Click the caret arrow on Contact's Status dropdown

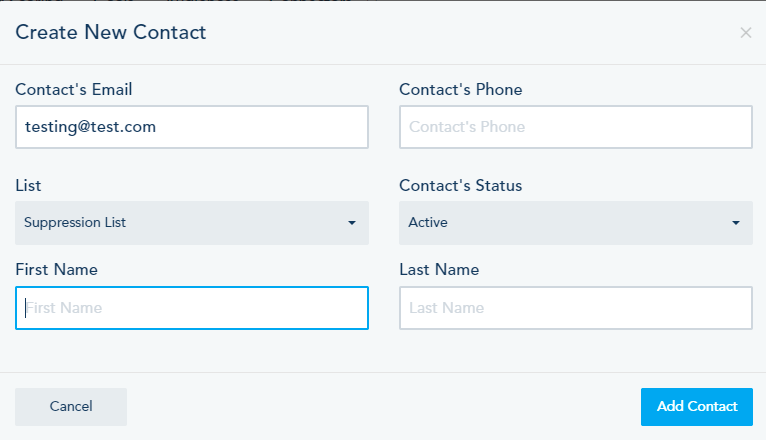[x=736, y=223]
